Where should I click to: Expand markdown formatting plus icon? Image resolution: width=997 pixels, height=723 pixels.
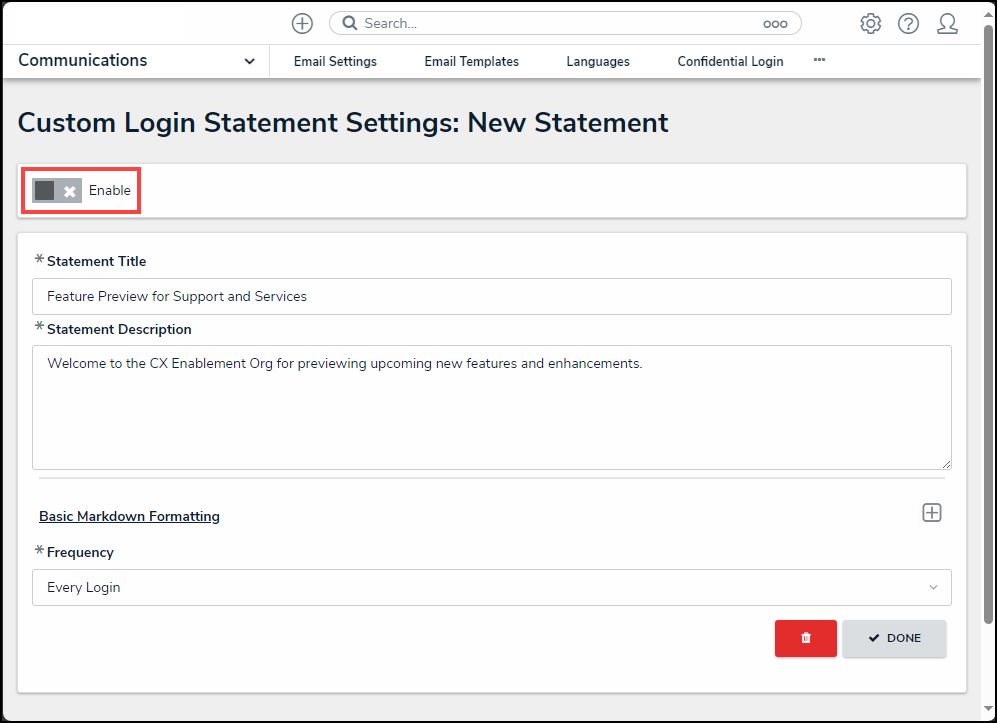[x=931, y=513]
